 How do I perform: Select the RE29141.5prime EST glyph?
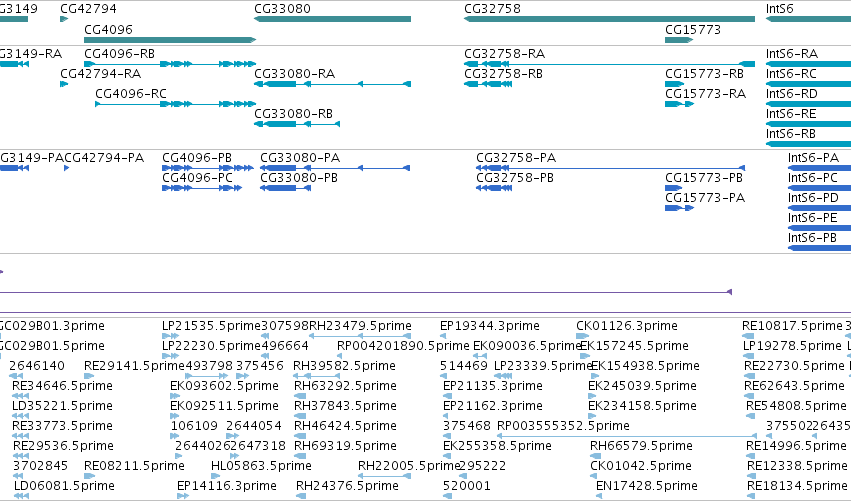[90, 376]
